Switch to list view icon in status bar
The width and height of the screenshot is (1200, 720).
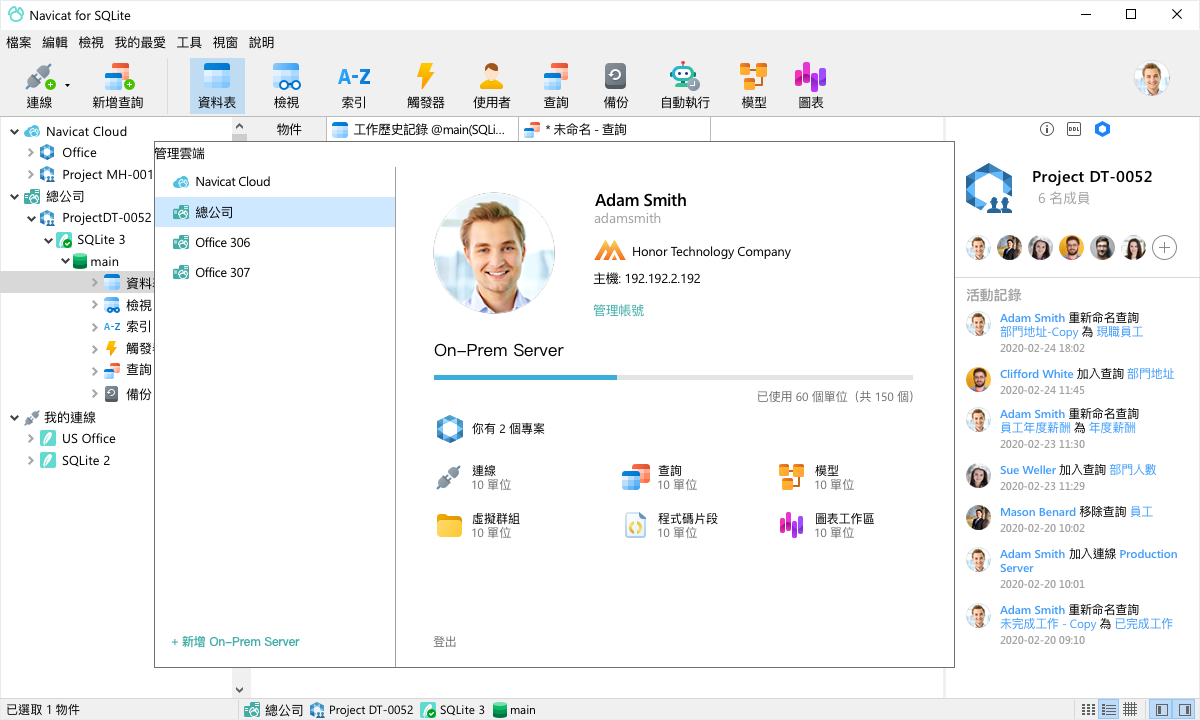pyautogui.click(x=1089, y=709)
